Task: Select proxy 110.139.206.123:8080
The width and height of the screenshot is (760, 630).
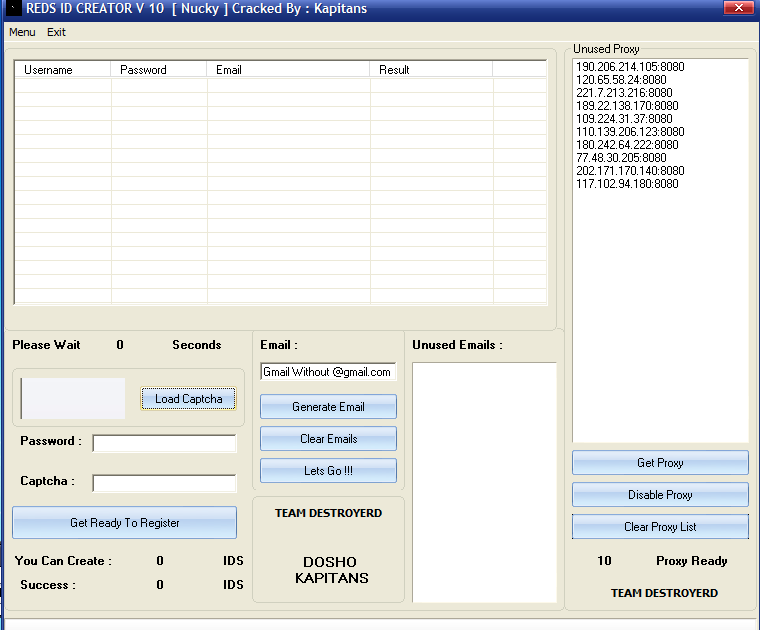Action: (x=630, y=132)
